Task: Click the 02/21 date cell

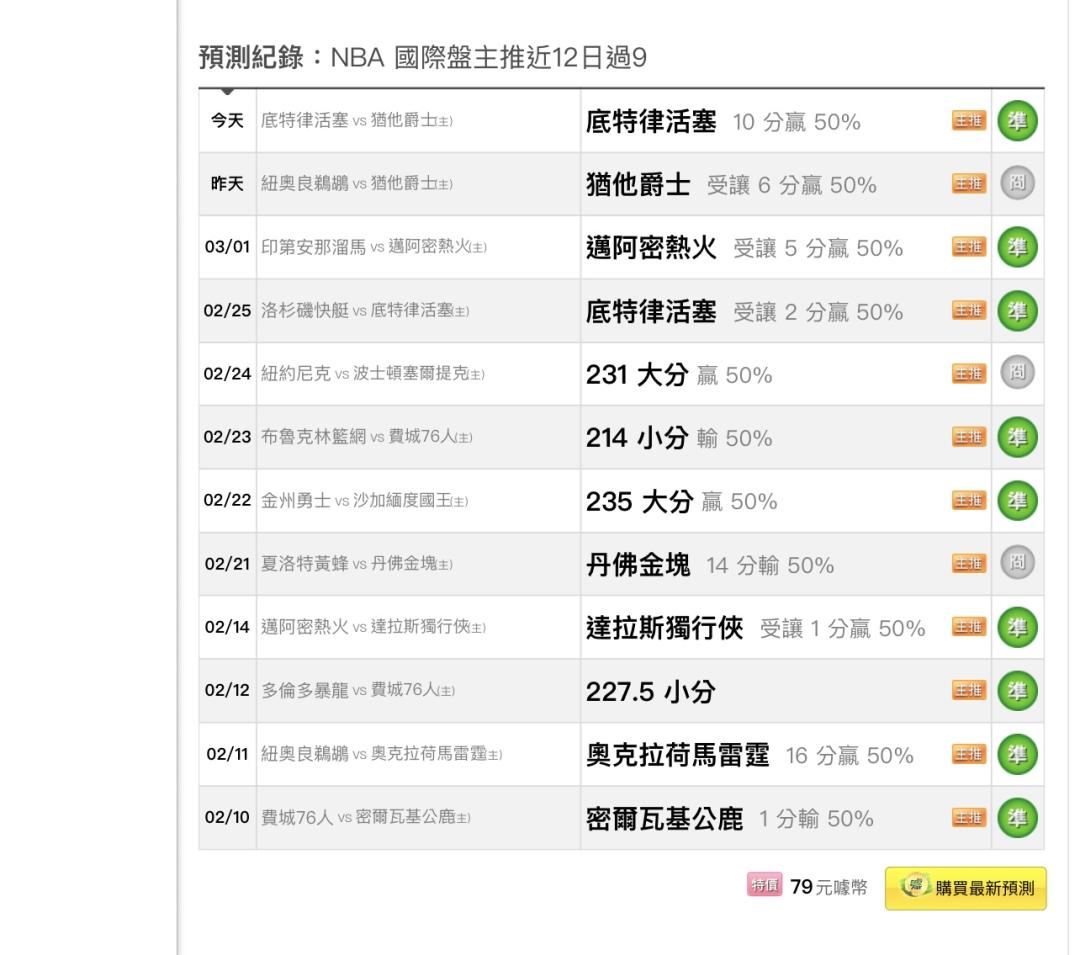Action: click(227, 564)
